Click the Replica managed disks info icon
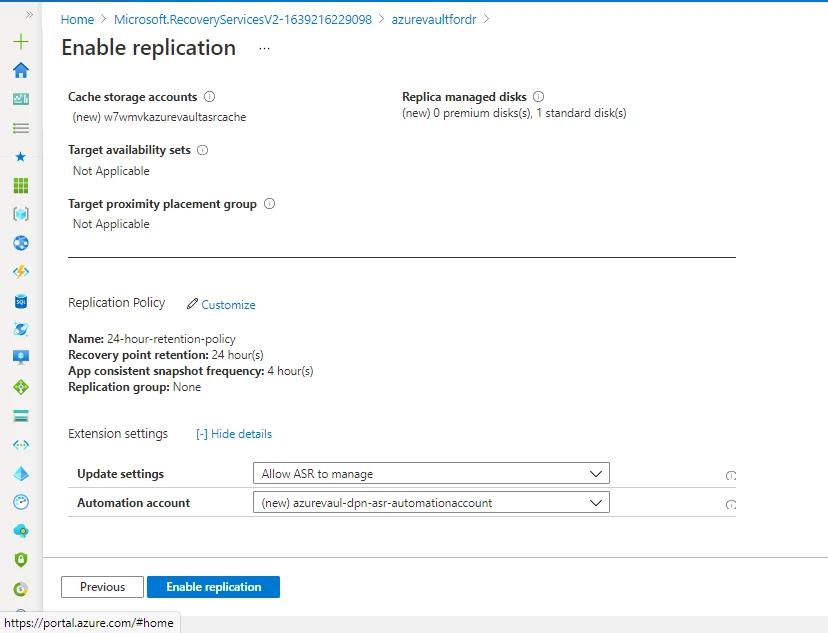Viewport: 828px width, 633px height. [538, 97]
